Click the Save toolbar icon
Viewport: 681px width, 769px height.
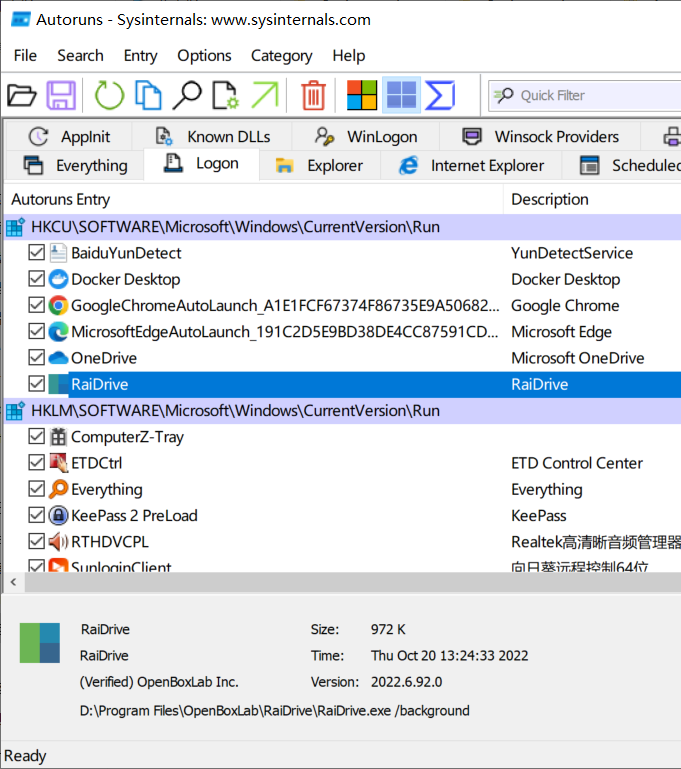[61, 95]
